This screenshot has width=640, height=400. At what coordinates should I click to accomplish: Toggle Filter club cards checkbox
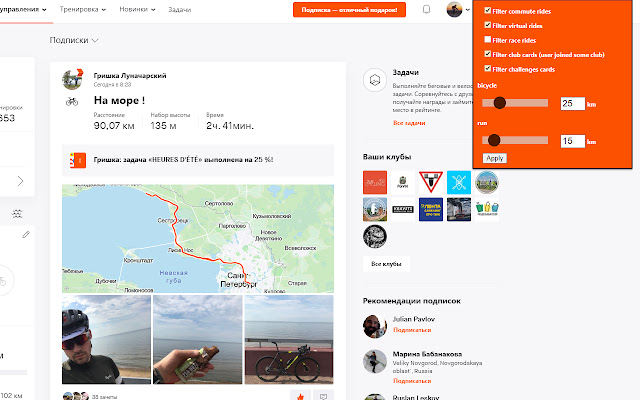pyautogui.click(x=487, y=54)
